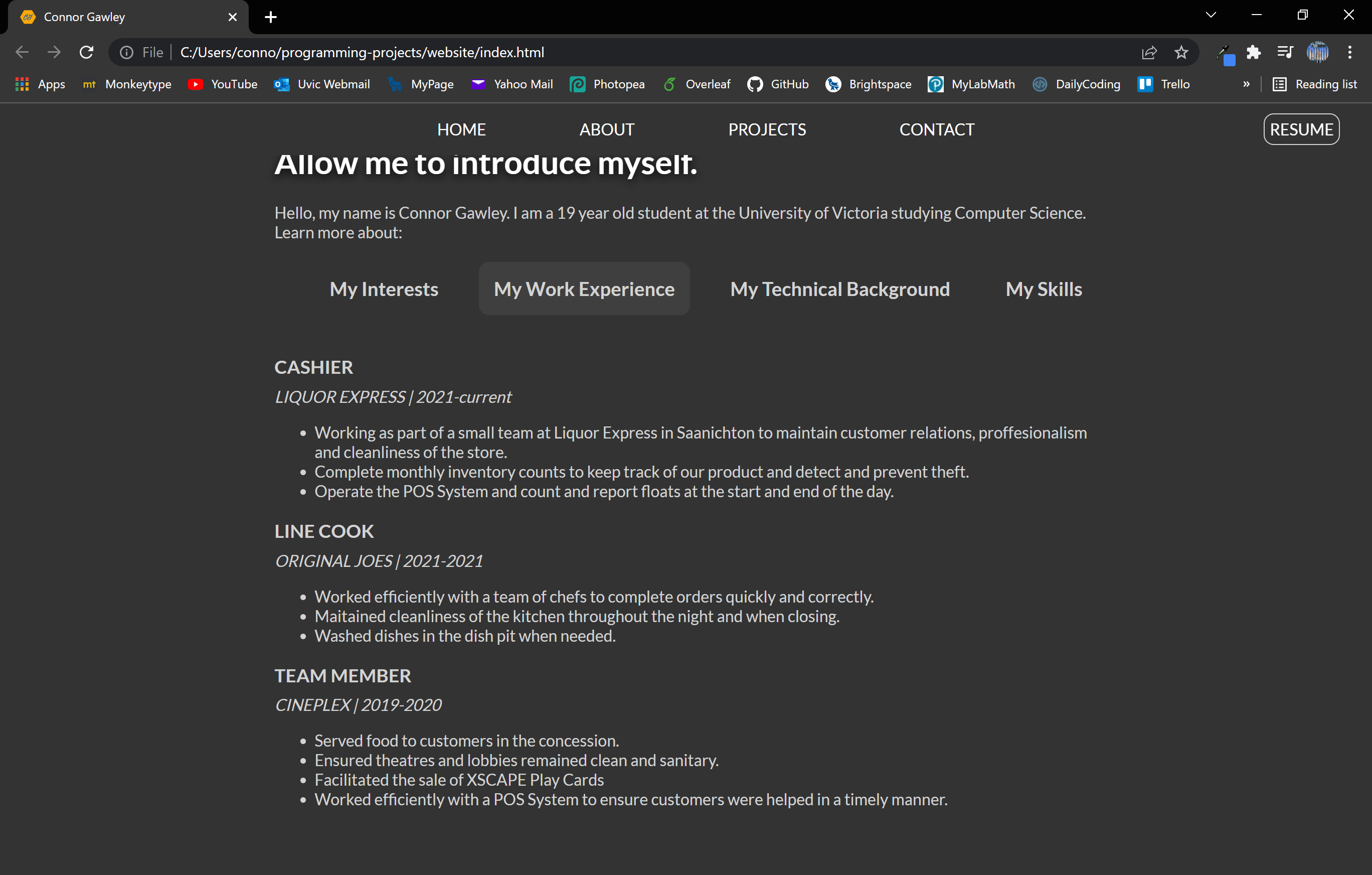The width and height of the screenshot is (1372, 875).
Task: Click 'Allow me to introduce myself.' heading
Action: [x=486, y=164]
